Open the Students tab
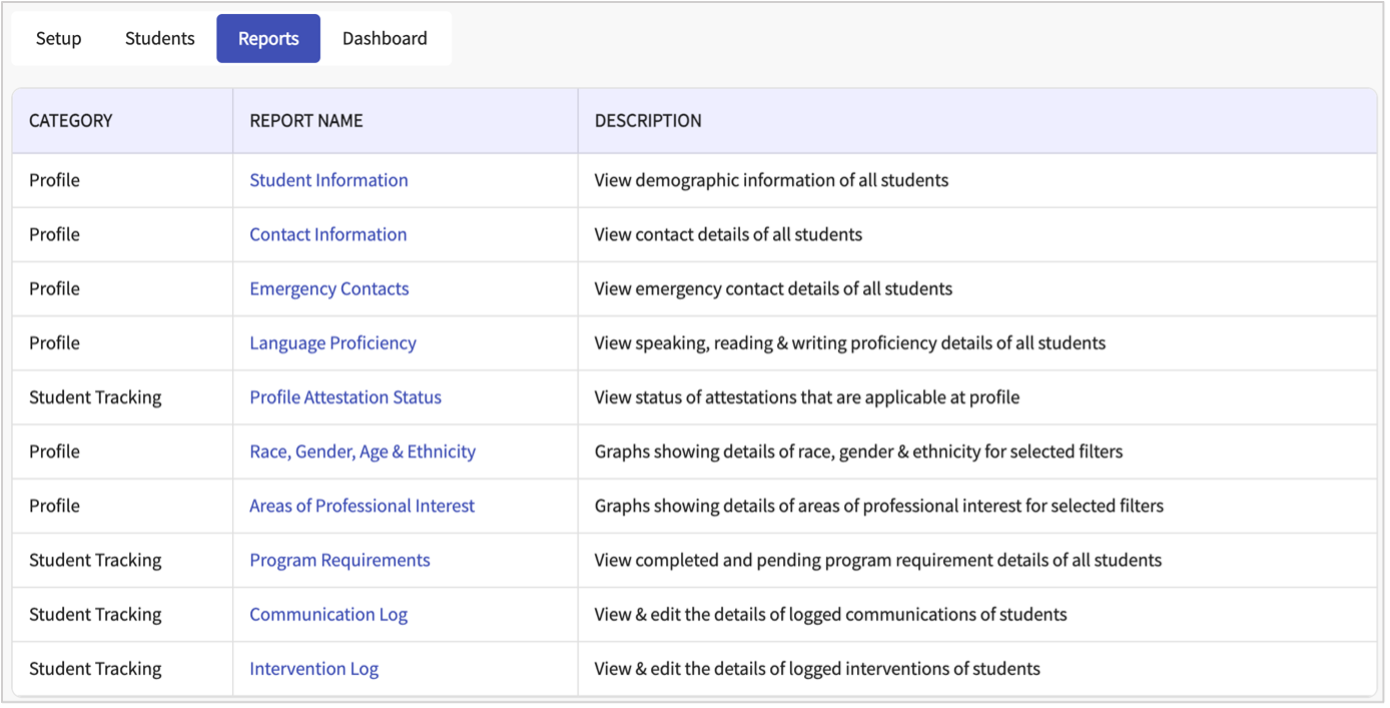Viewport: 1390px width, 708px height. pyautogui.click(x=159, y=39)
